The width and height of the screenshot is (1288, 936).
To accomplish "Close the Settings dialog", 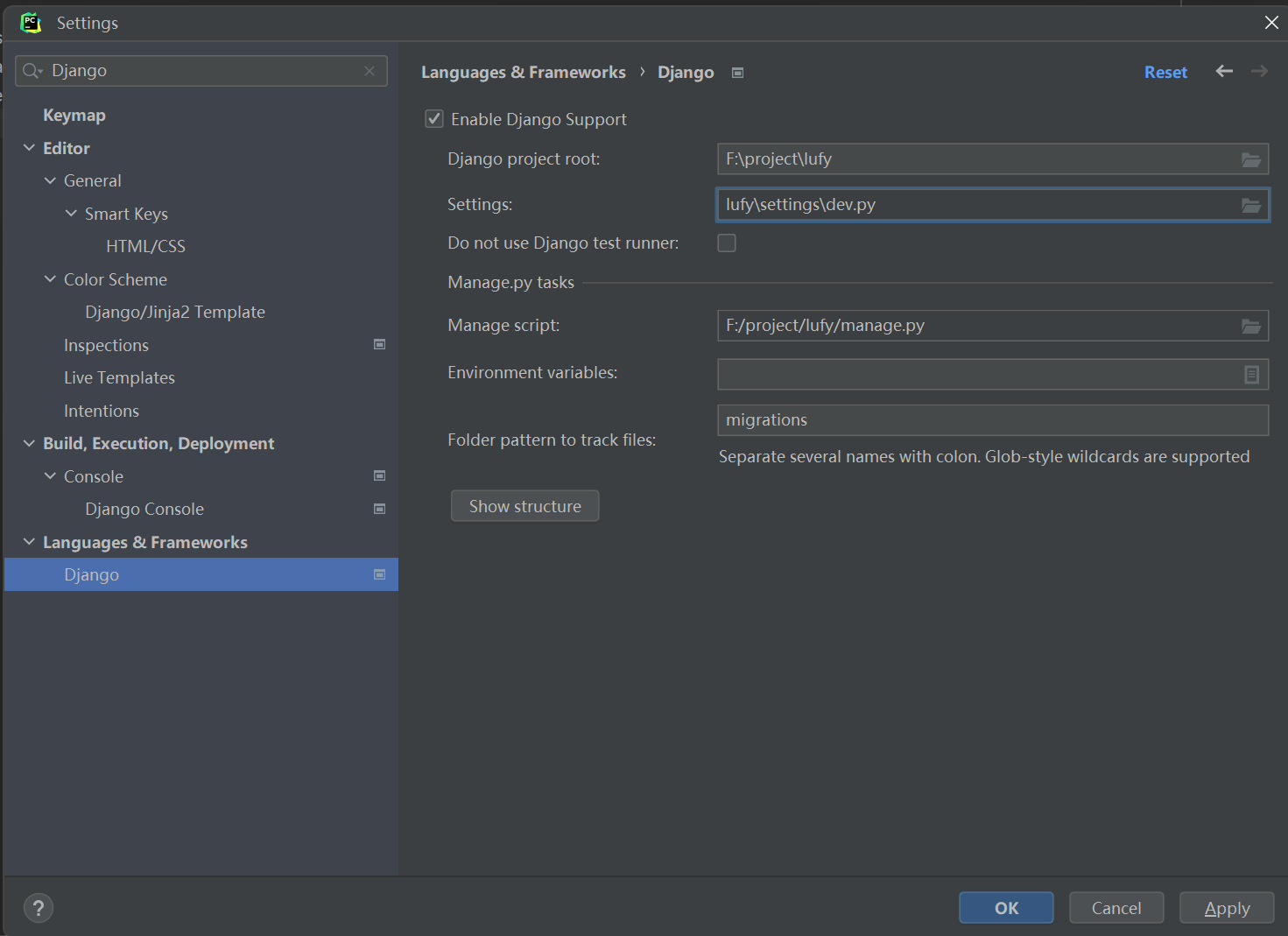I will pos(1271,23).
